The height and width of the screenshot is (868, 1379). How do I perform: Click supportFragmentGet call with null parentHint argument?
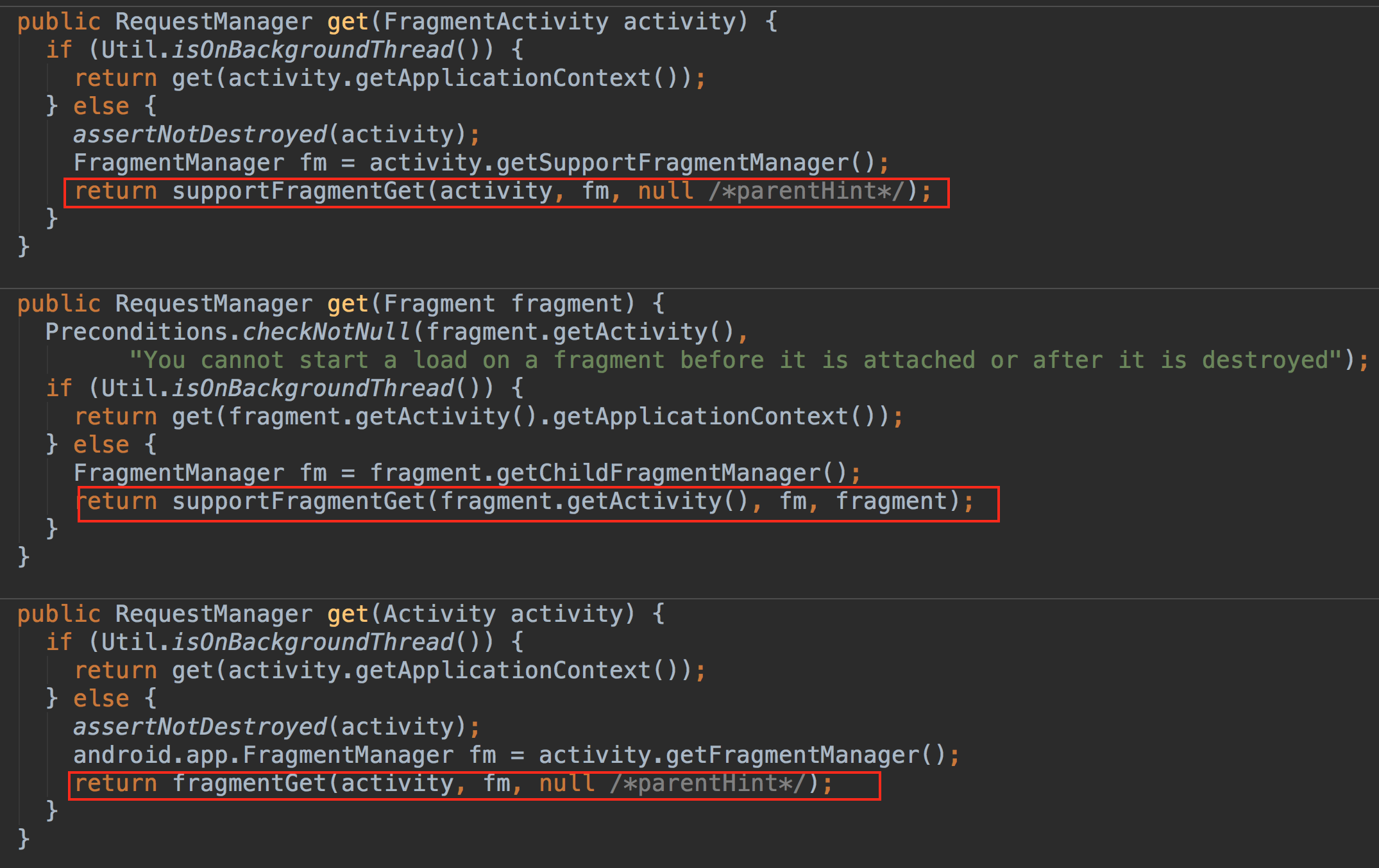[x=299, y=191]
